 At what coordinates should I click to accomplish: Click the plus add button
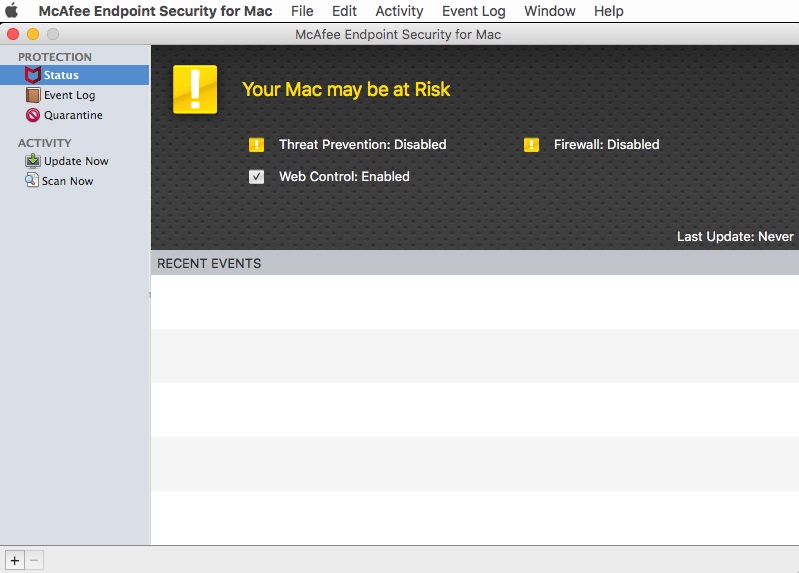[x=15, y=561]
